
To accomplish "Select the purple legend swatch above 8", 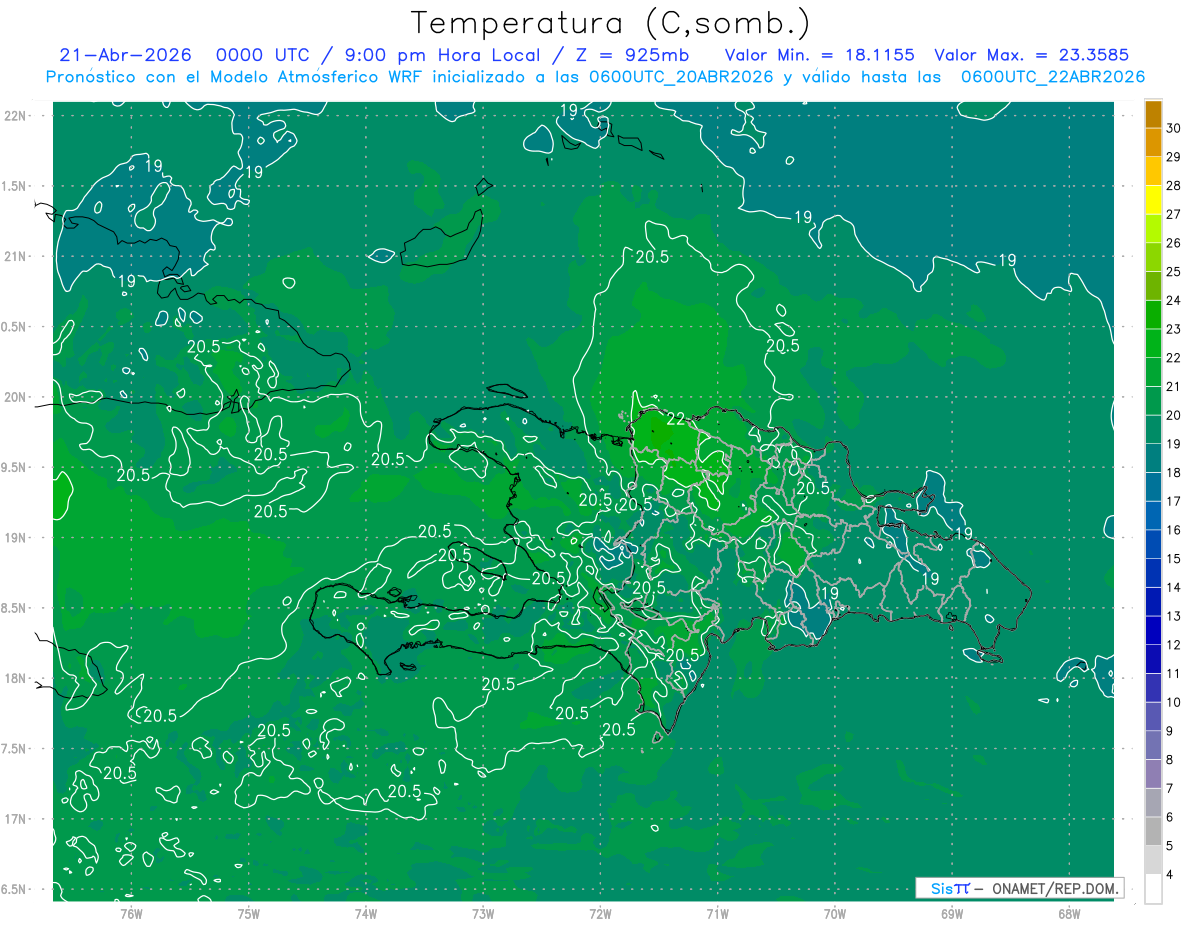I will click(x=1153, y=745).
